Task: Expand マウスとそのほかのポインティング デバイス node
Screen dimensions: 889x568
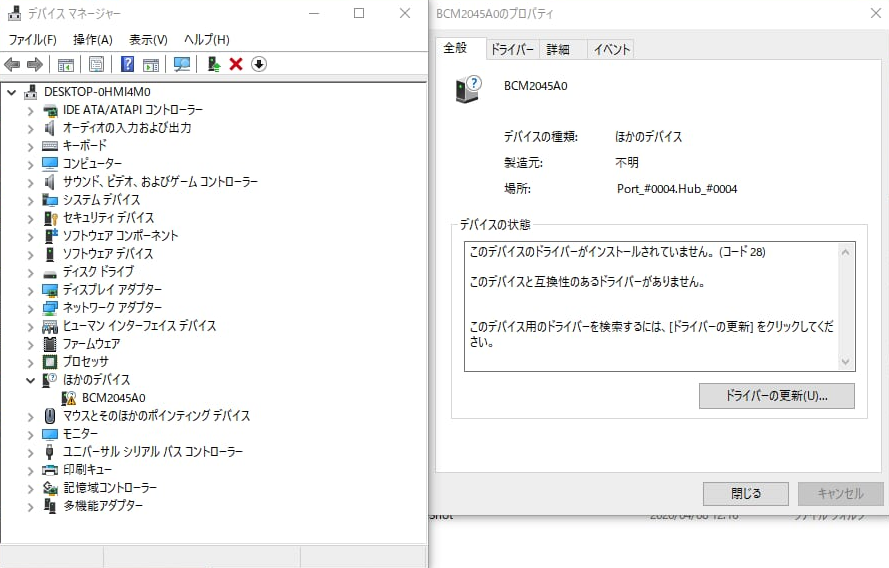Action: [31, 416]
